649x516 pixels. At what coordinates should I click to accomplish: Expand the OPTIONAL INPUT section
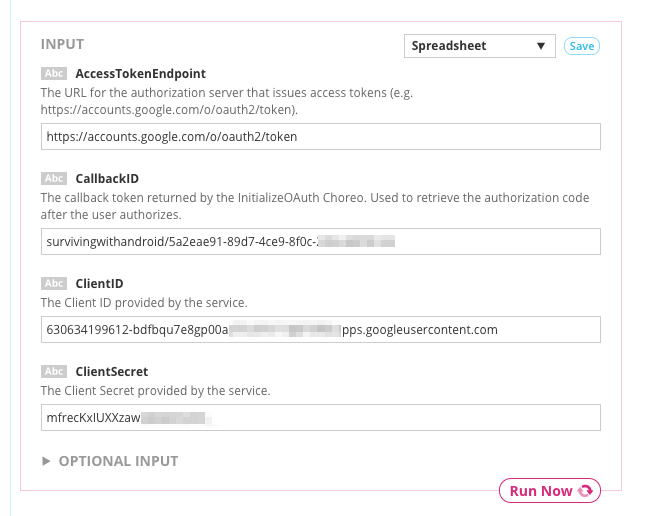pos(110,461)
